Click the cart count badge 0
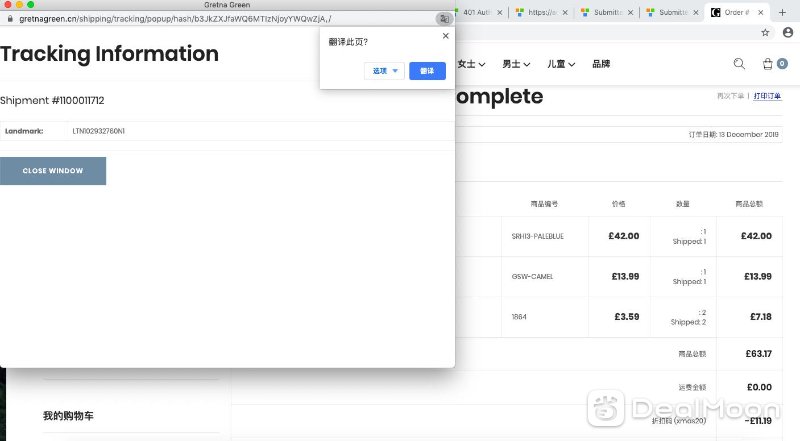This screenshot has height=441, width=800. coord(782,64)
